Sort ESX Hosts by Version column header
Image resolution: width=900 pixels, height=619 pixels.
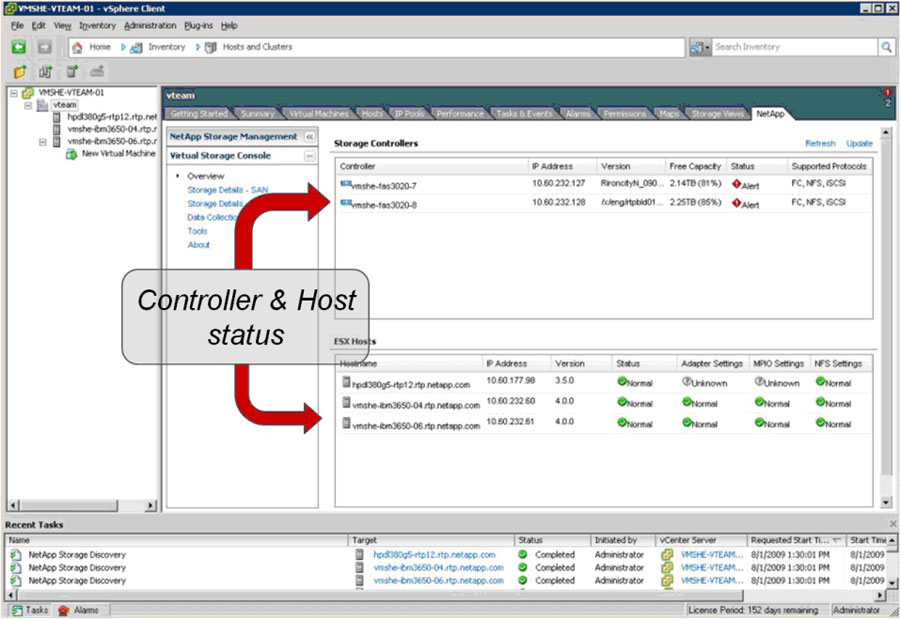point(580,364)
